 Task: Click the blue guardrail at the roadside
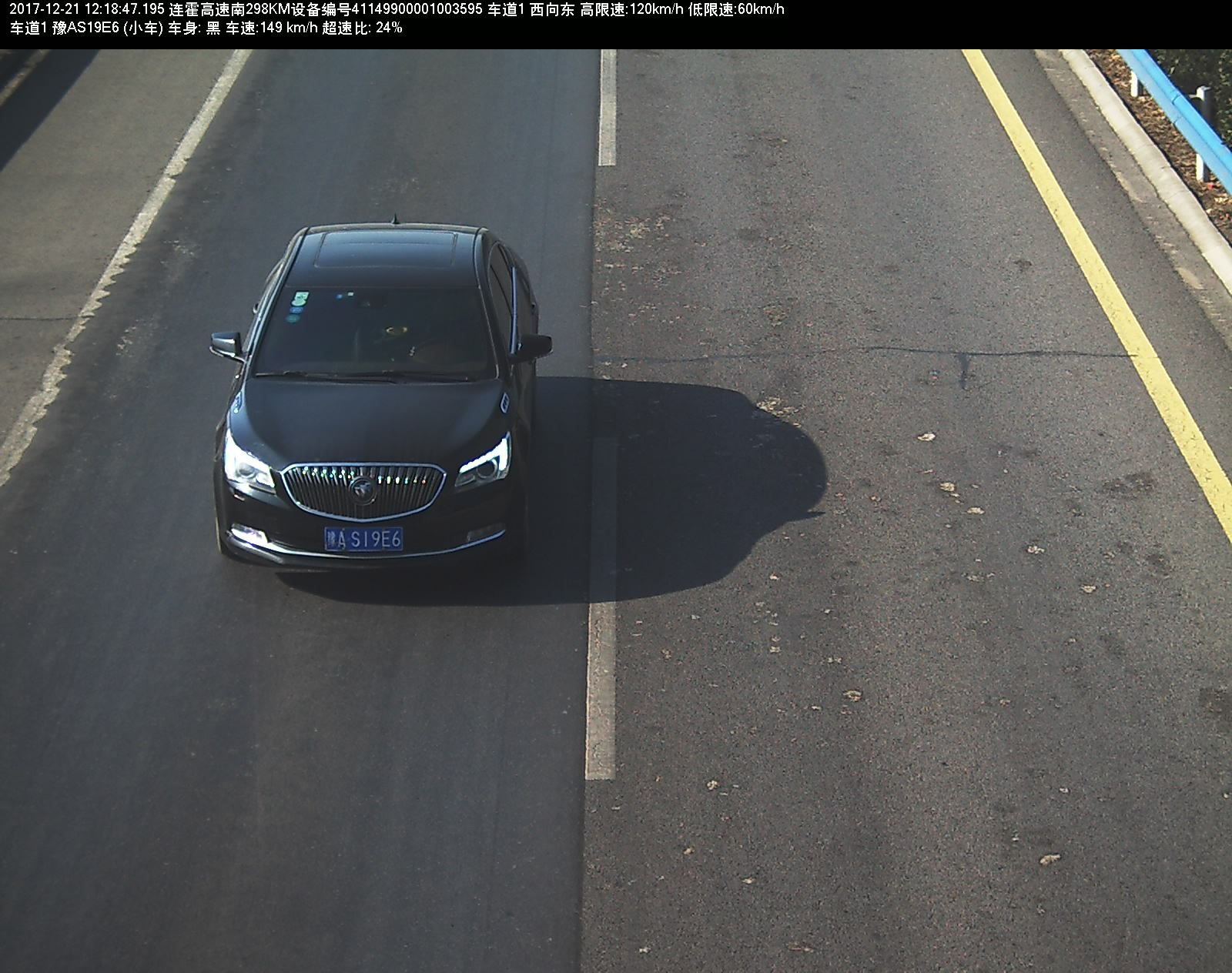tap(1178, 108)
